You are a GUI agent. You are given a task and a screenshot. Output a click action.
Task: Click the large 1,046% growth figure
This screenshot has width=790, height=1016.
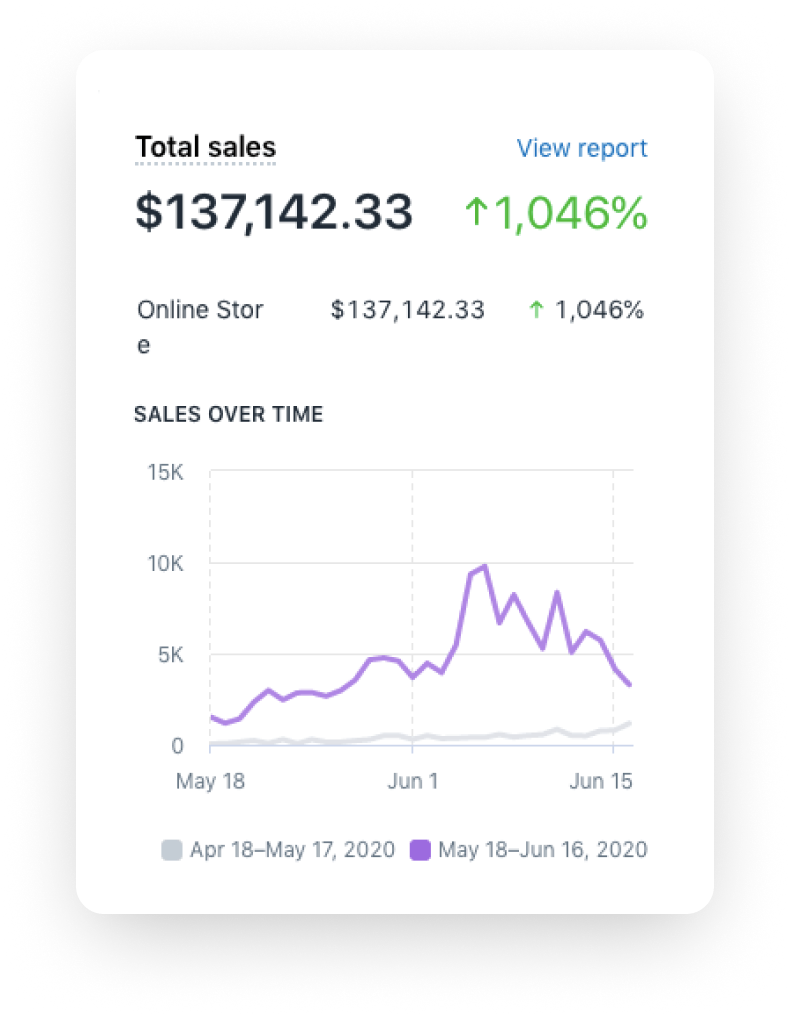pos(568,212)
